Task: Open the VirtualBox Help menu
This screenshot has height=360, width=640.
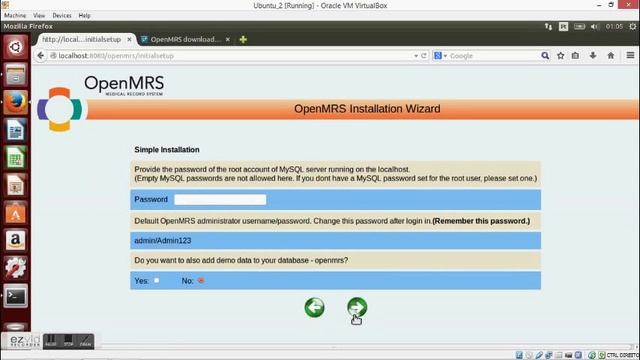Action: coord(84,16)
